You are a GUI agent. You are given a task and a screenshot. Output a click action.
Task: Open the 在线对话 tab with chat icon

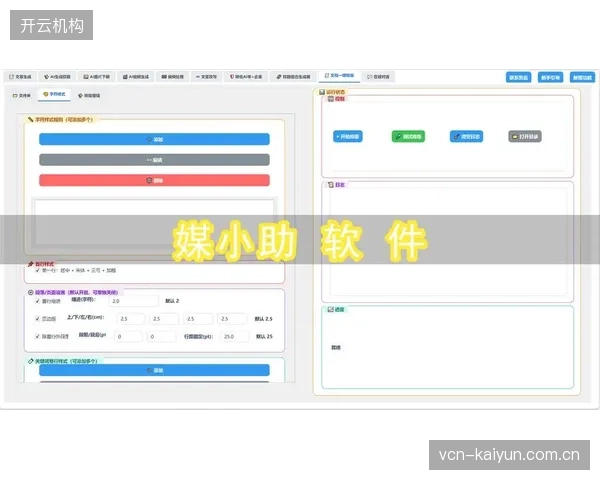click(x=378, y=77)
